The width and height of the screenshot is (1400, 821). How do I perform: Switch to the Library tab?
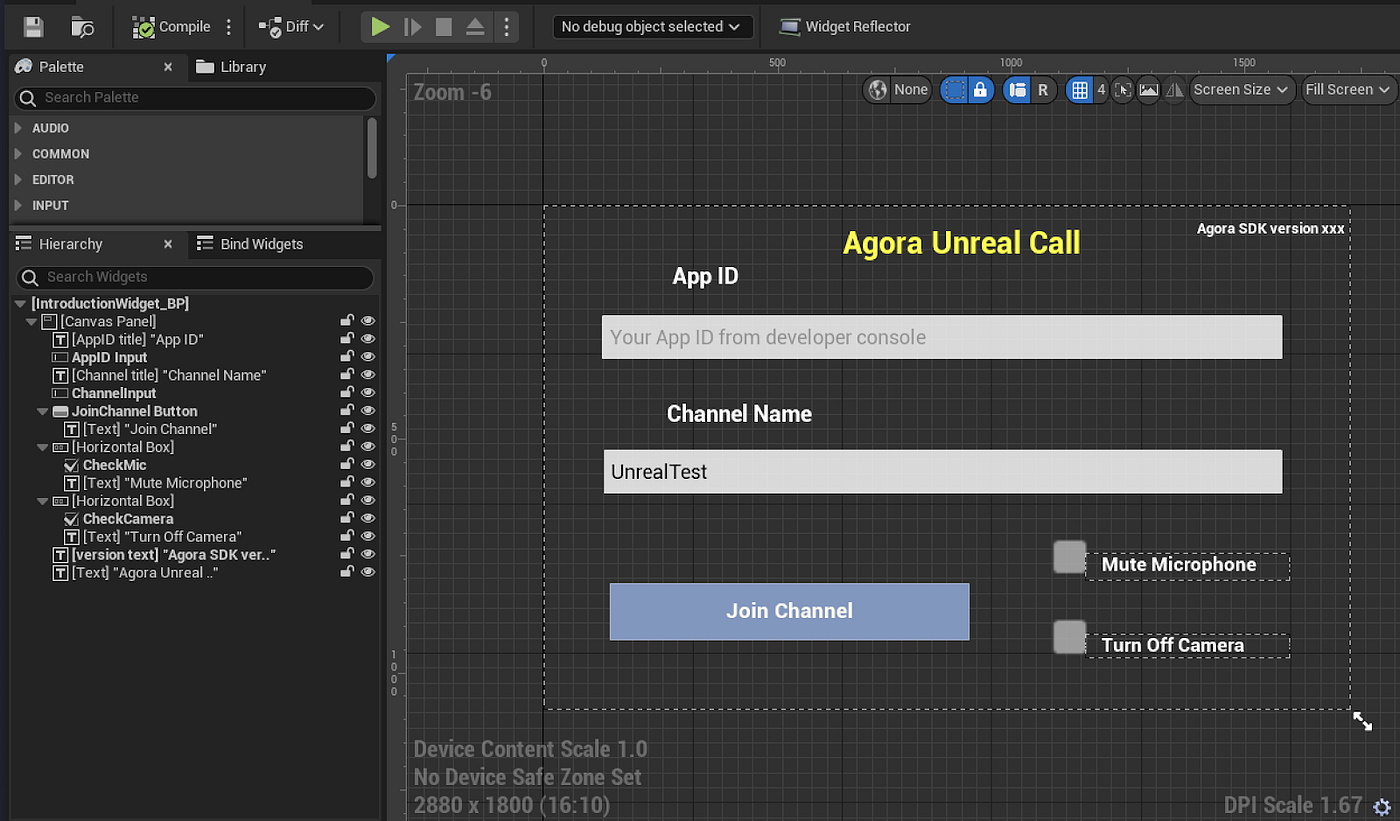click(231, 67)
